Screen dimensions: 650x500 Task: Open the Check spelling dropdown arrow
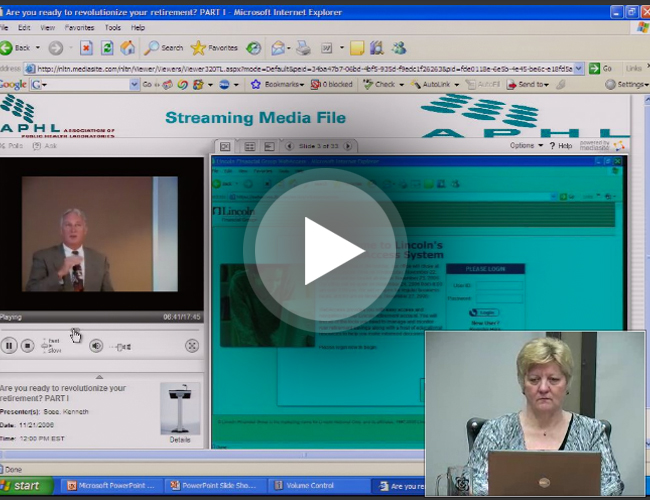pos(401,85)
